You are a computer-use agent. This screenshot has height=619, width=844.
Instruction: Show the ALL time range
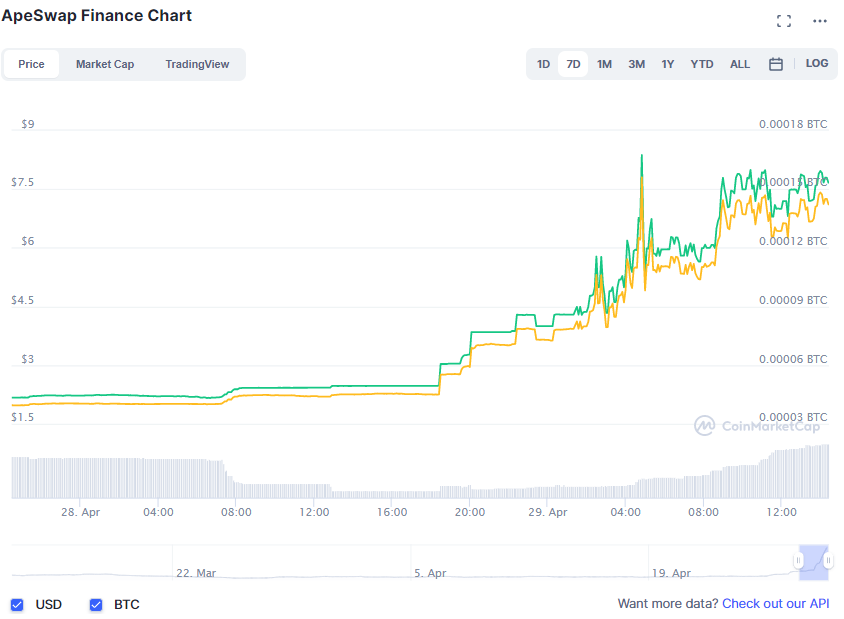pyautogui.click(x=740, y=64)
